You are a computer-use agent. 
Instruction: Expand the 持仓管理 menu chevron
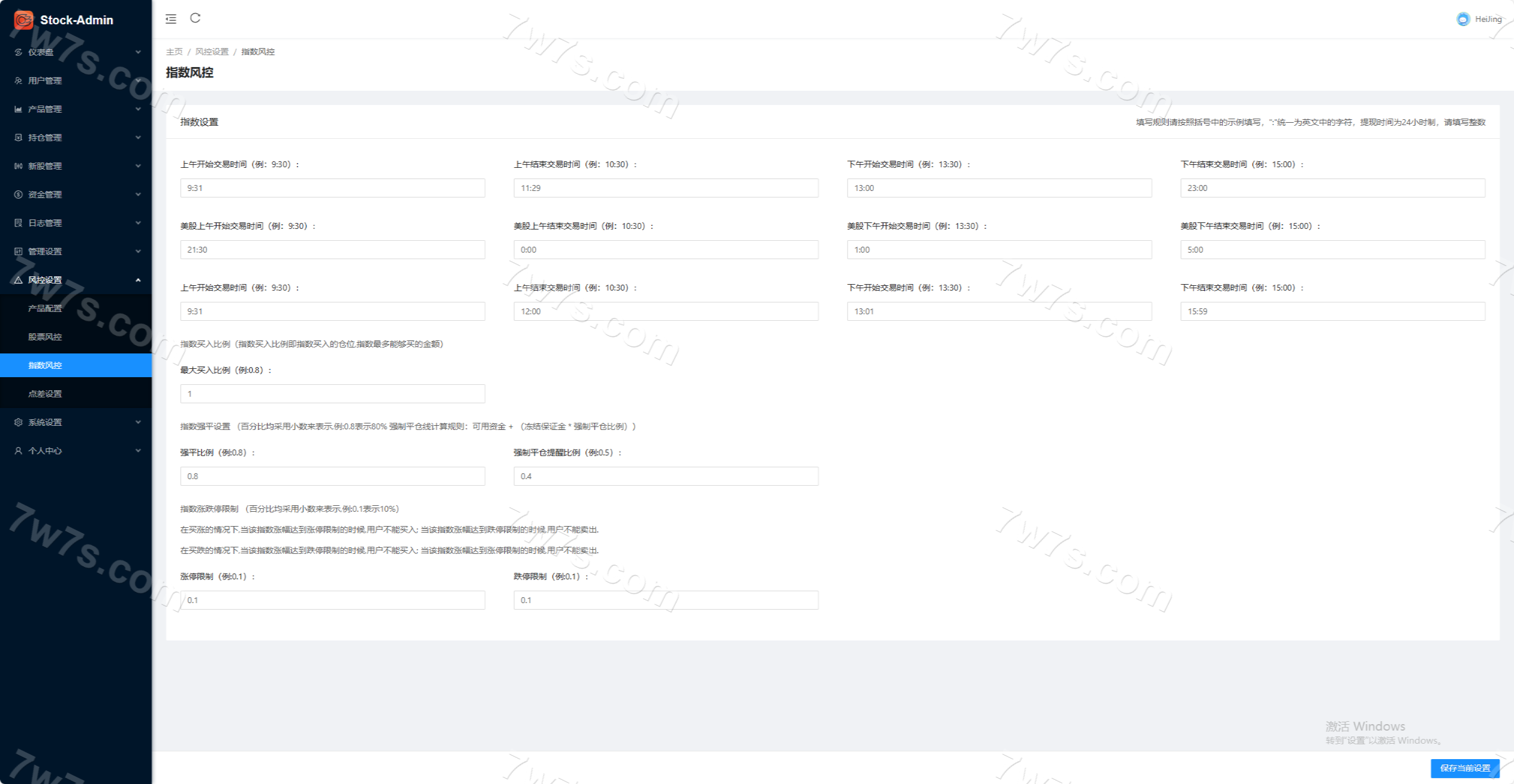pos(138,138)
